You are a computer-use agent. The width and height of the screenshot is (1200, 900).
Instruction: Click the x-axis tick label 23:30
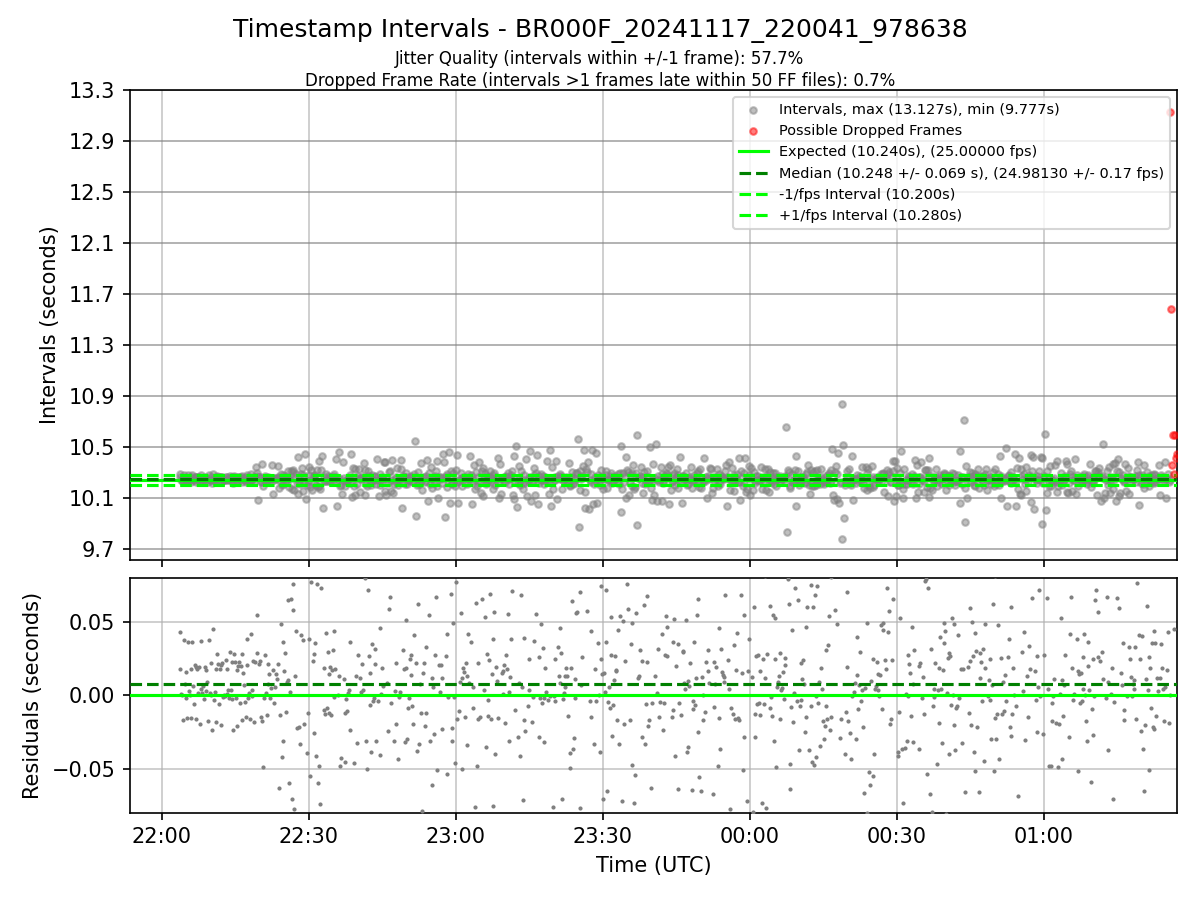tap(603, 834)
